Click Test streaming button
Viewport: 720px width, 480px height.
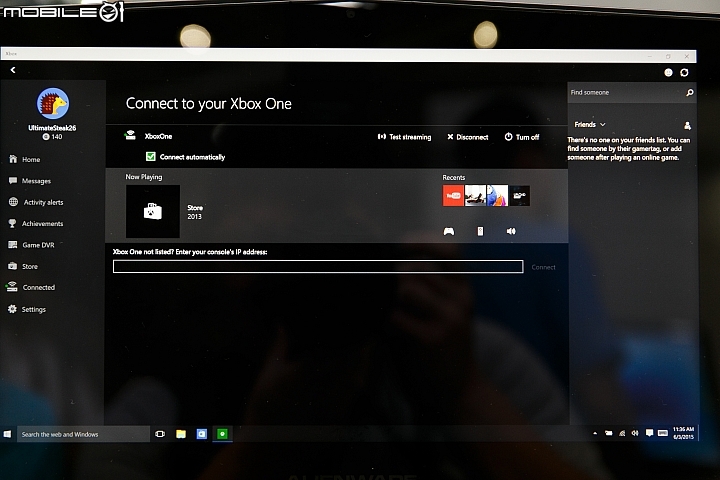[405, 137]
